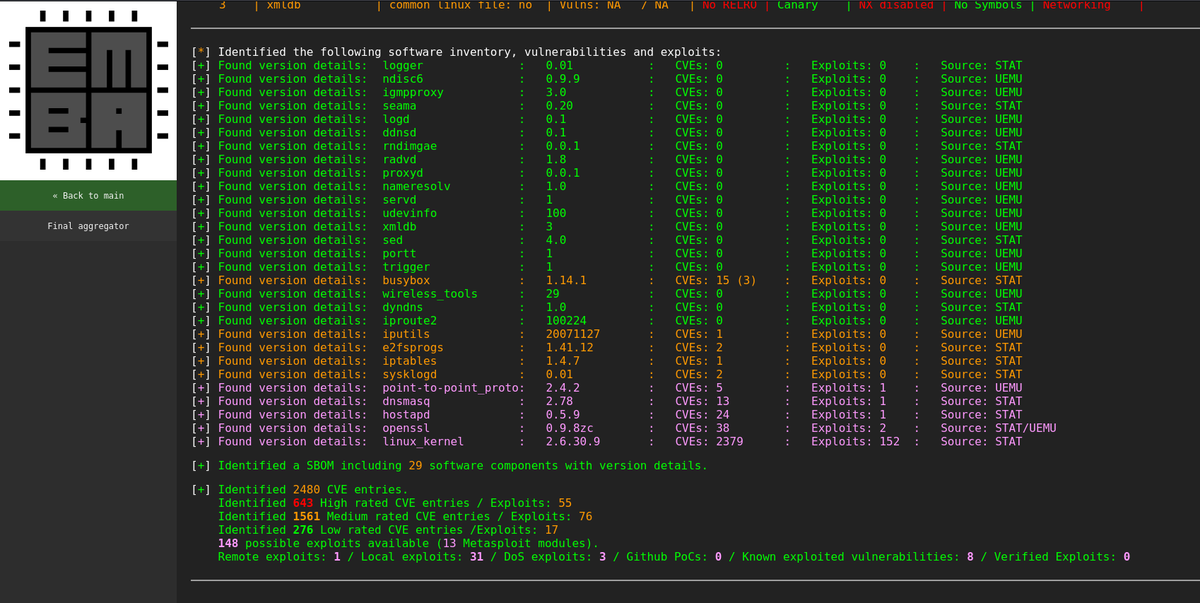1200x603 pixels.
Task: Click the 'busybox' component entry
Action: pos(407,280)
